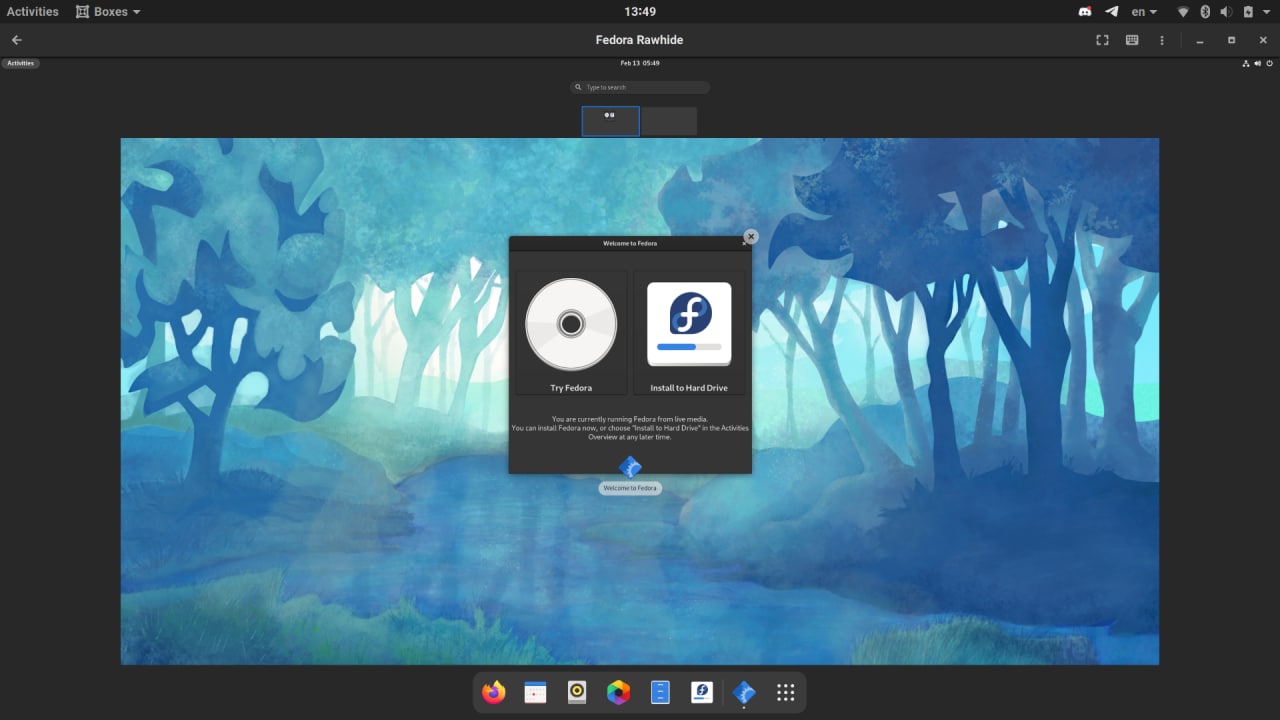Click the Welcome to Fedora window title bar
This screenshot has height=720, width=1280.
click(630, 243)
